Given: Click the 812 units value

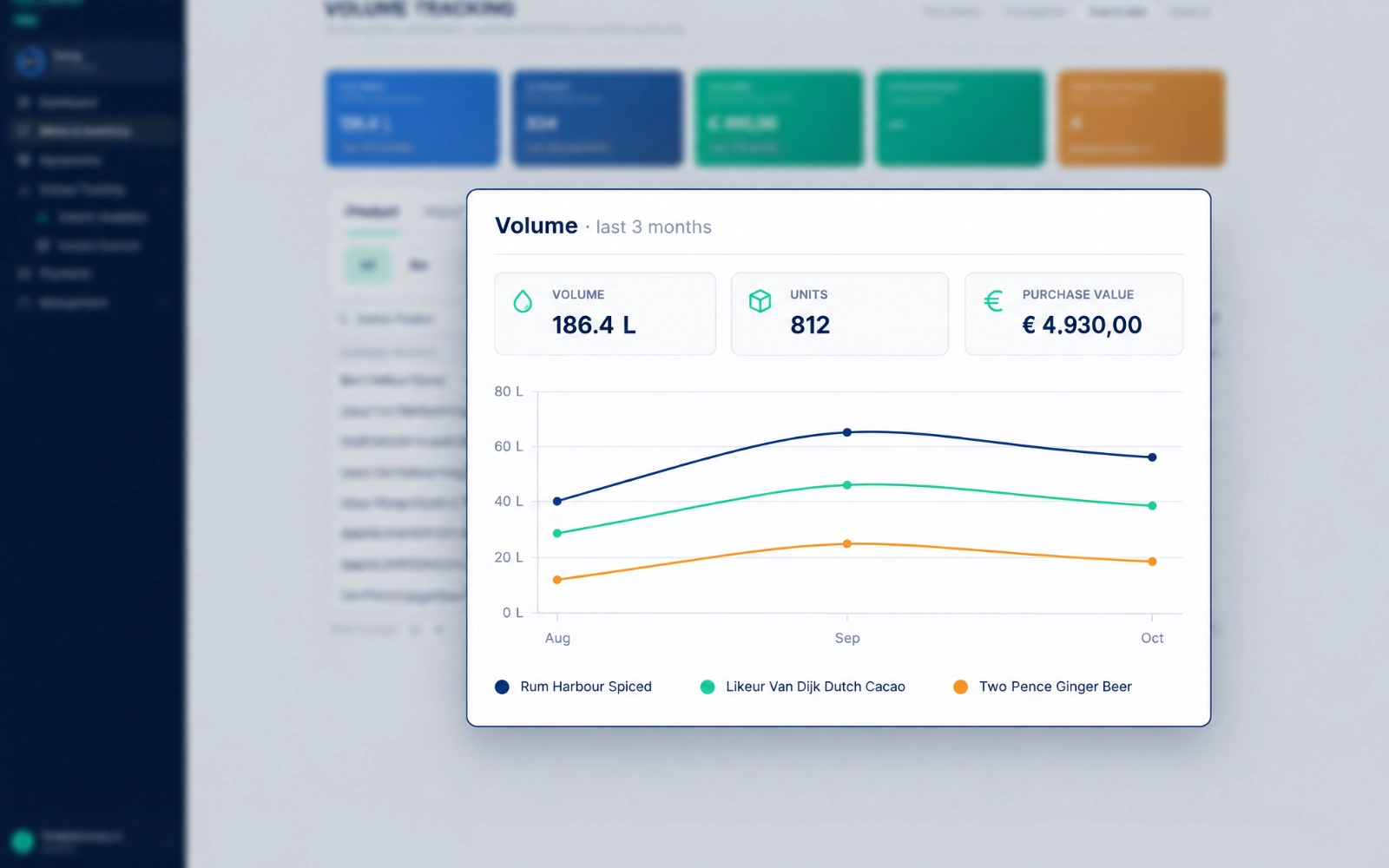Looking at the screenshot, I should click(x=810, y=325).
